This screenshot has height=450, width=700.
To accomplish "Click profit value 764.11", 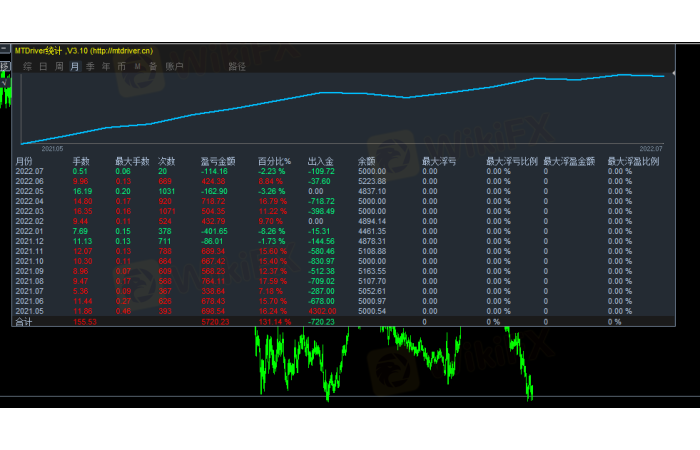I will click(x=213, y=281).
